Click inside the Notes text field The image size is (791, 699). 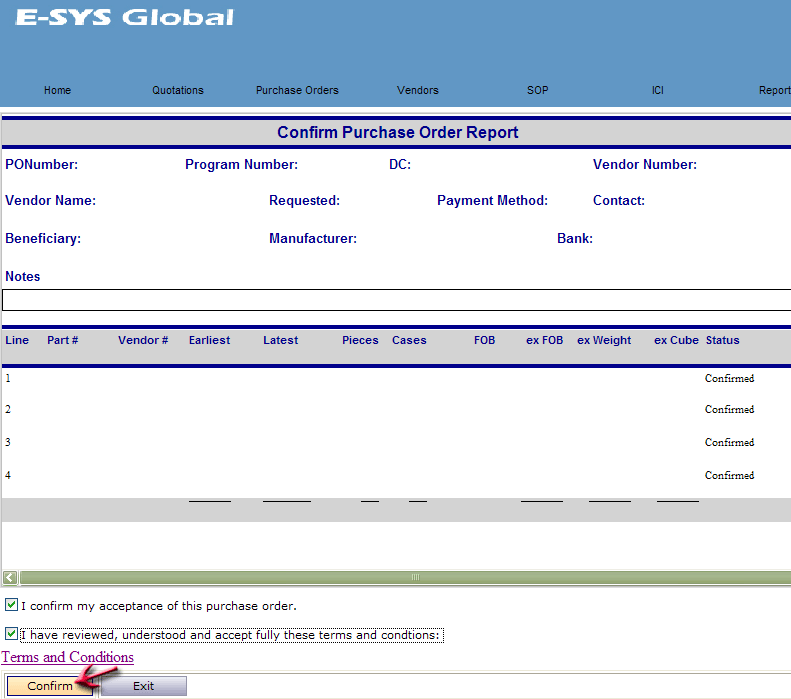point(397,300)
